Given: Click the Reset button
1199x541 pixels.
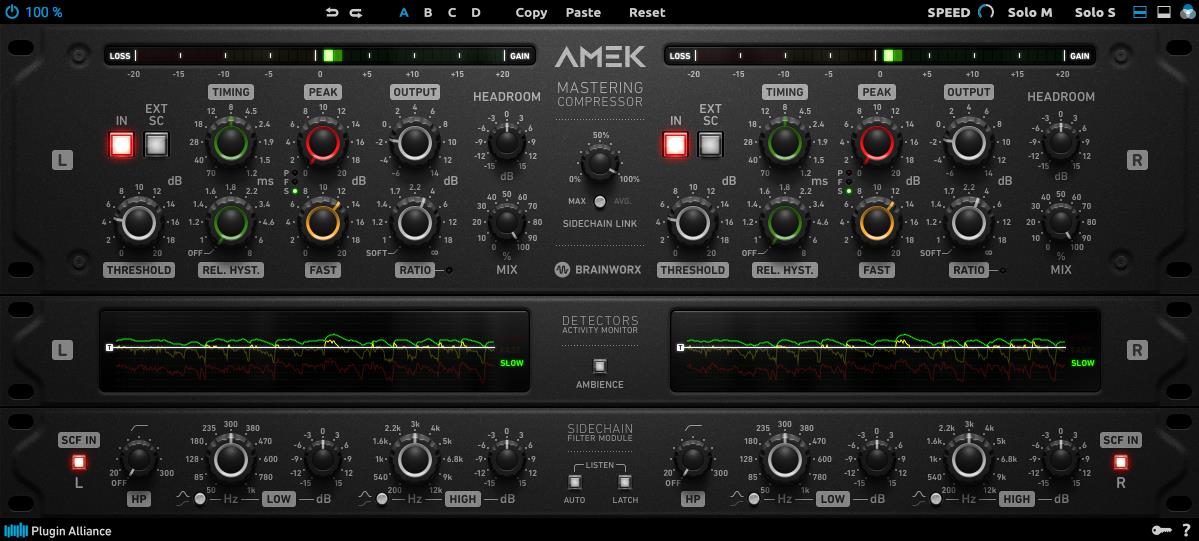Looking at the screenshot, I should 647,12.
